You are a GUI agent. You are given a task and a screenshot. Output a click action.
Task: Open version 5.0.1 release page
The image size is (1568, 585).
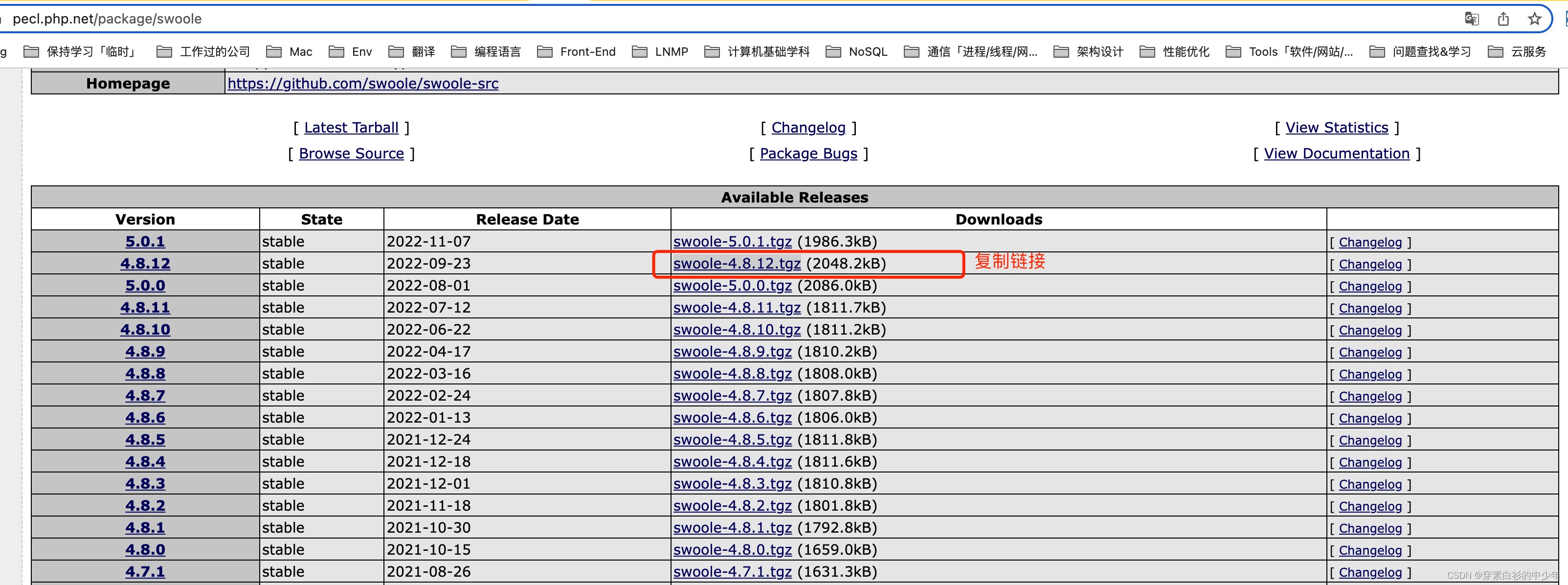(x=145, y=242)
